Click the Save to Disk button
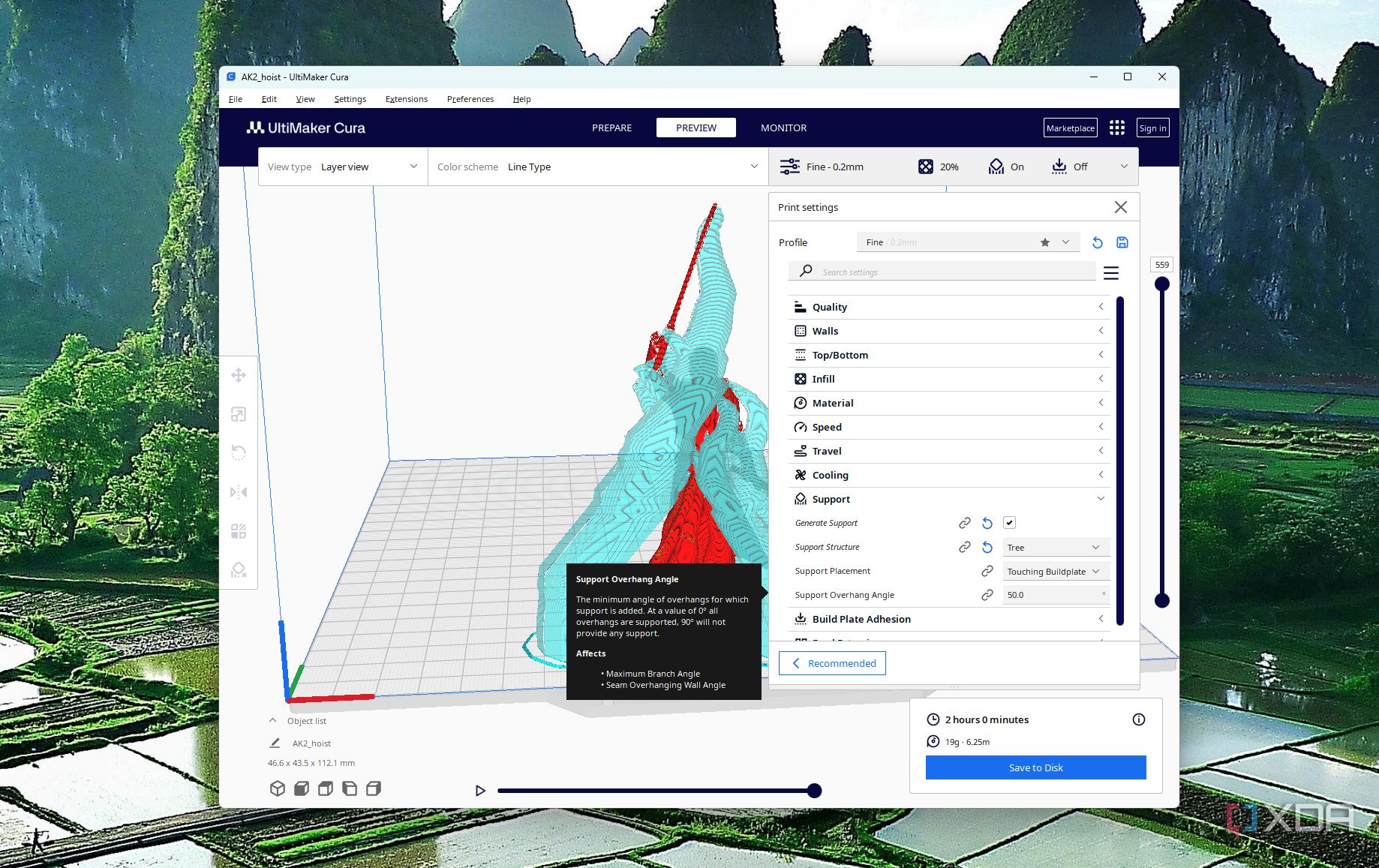 1035,767
